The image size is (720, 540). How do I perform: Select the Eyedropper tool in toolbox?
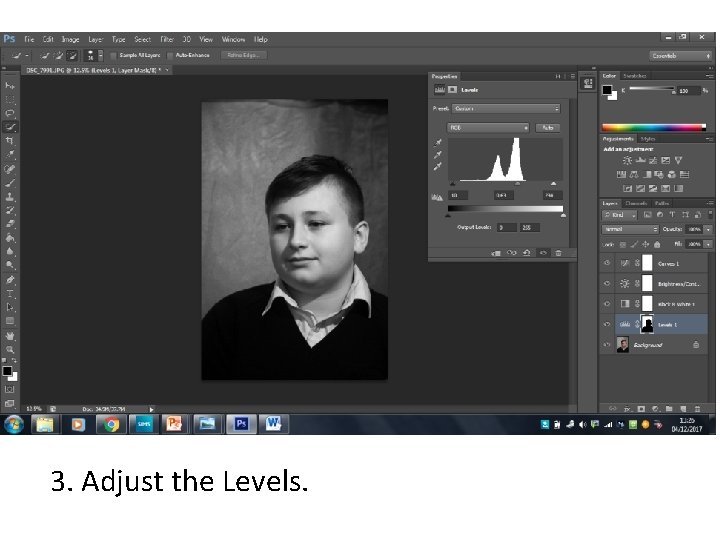[x=10, y=155]
